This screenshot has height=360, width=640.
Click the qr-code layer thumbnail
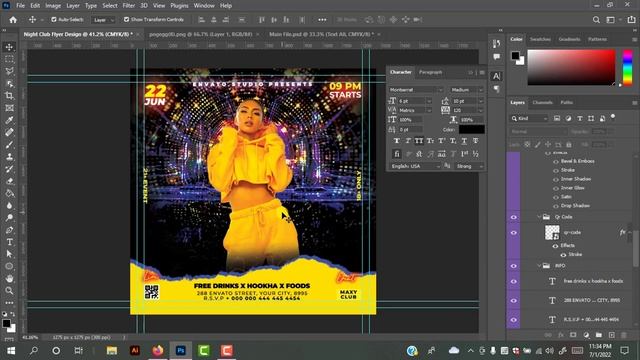552,233
